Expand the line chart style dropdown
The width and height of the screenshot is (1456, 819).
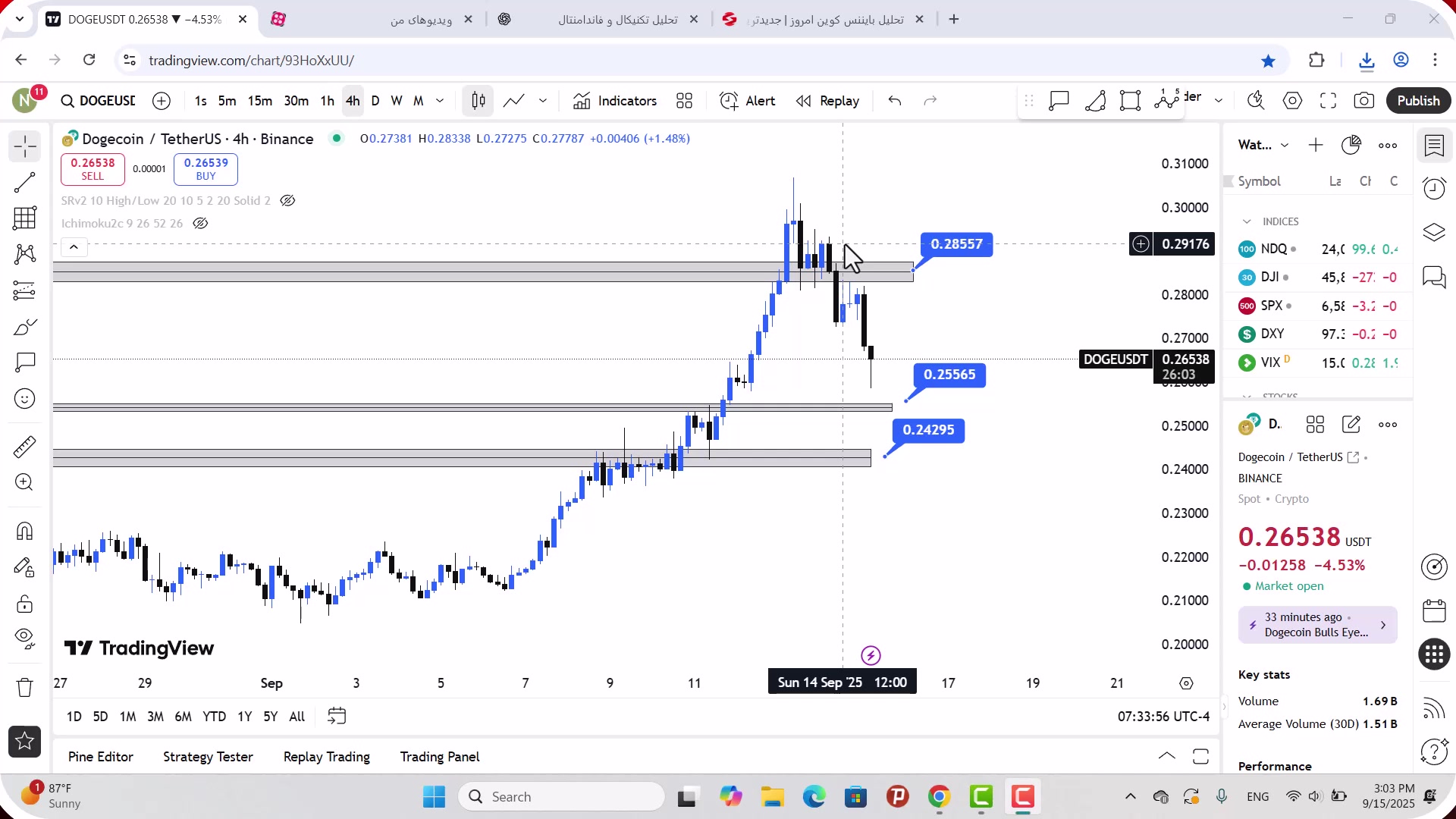543,101
